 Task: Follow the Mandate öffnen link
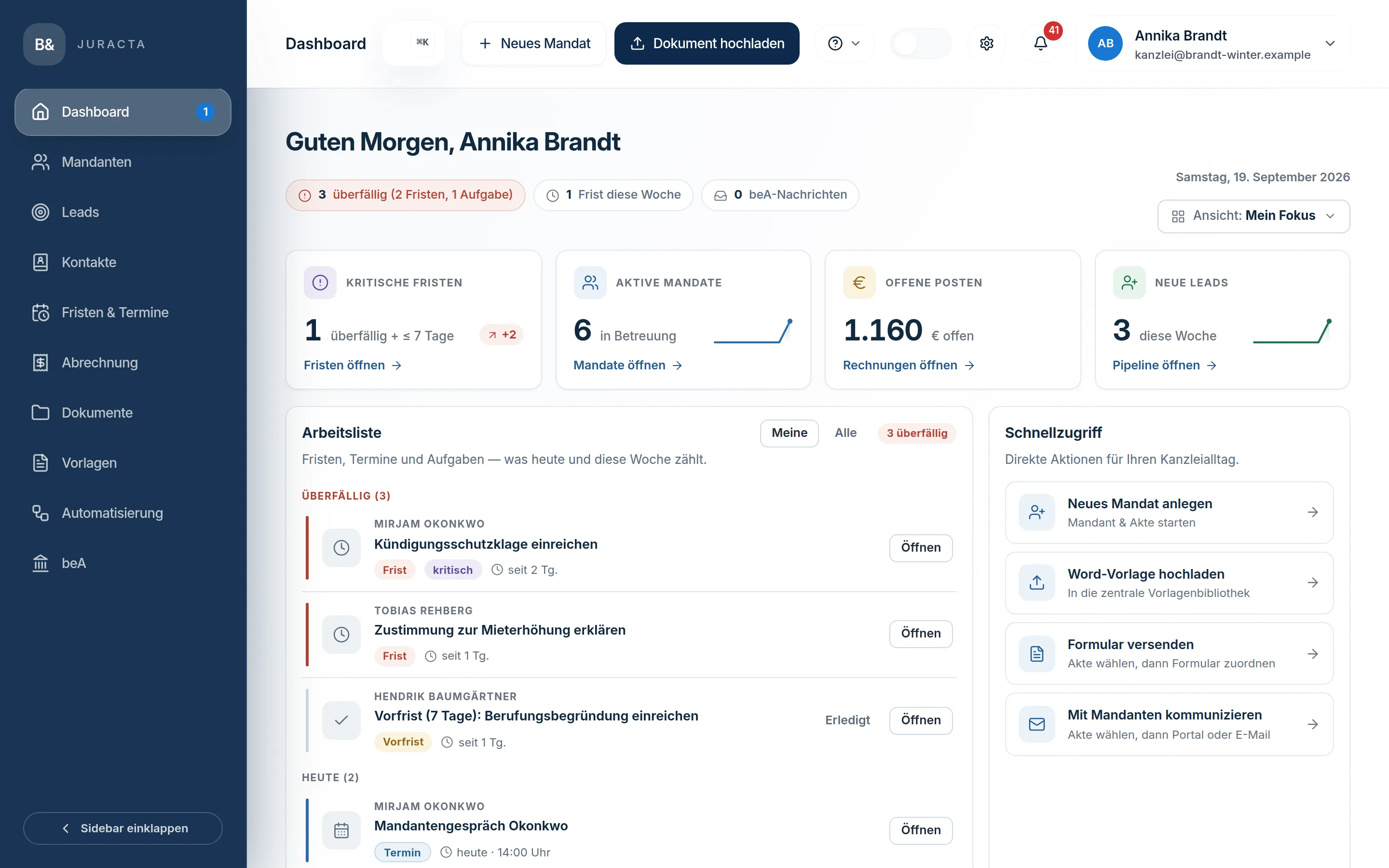628,365
